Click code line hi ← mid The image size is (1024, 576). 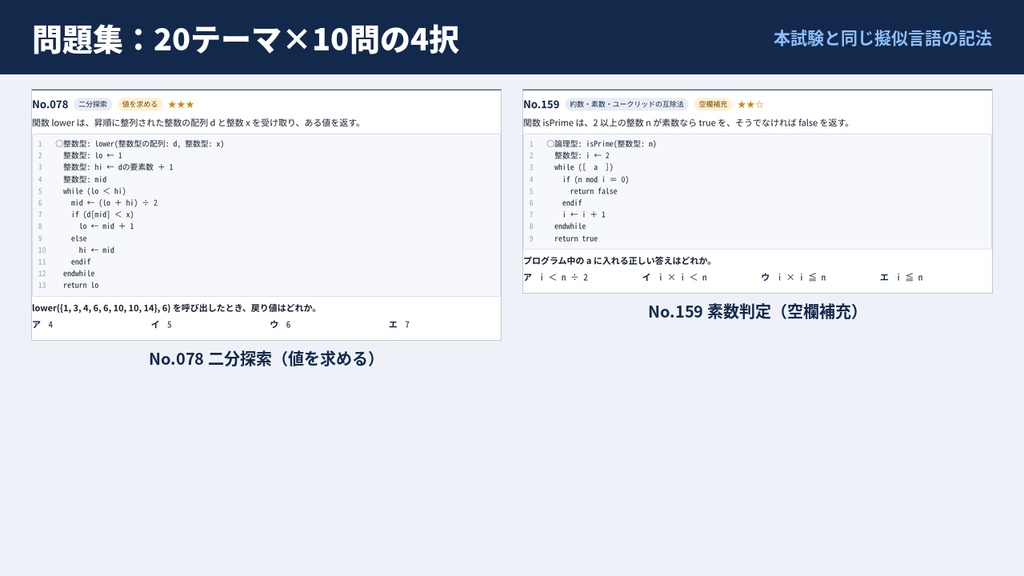[97, 250]
